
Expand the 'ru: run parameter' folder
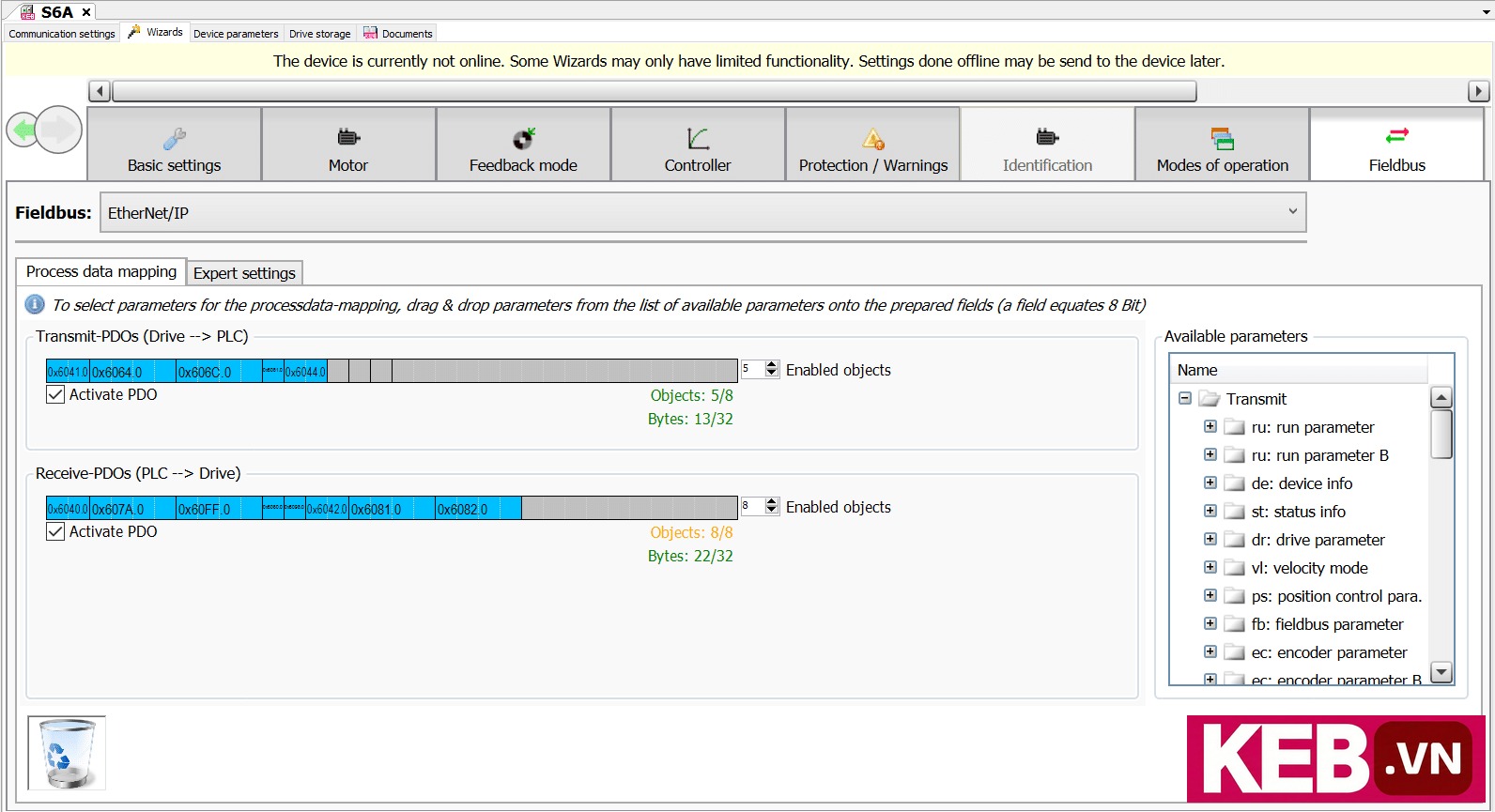[x=1210, y=426]
